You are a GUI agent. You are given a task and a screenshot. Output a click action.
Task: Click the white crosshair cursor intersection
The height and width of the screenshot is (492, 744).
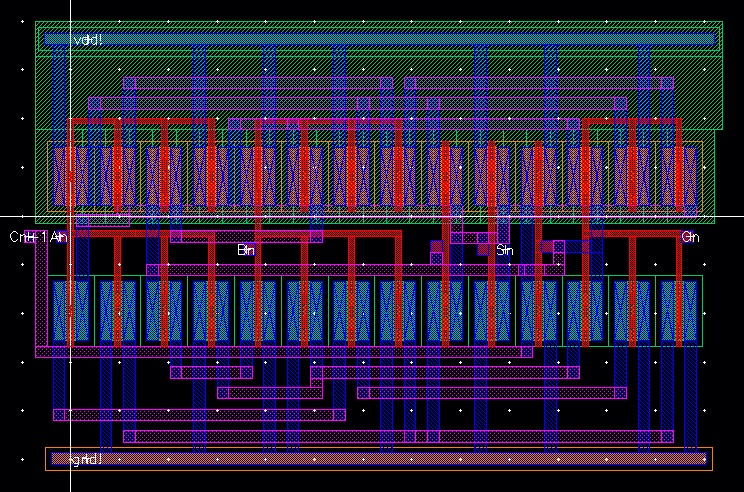click(71, 216)
